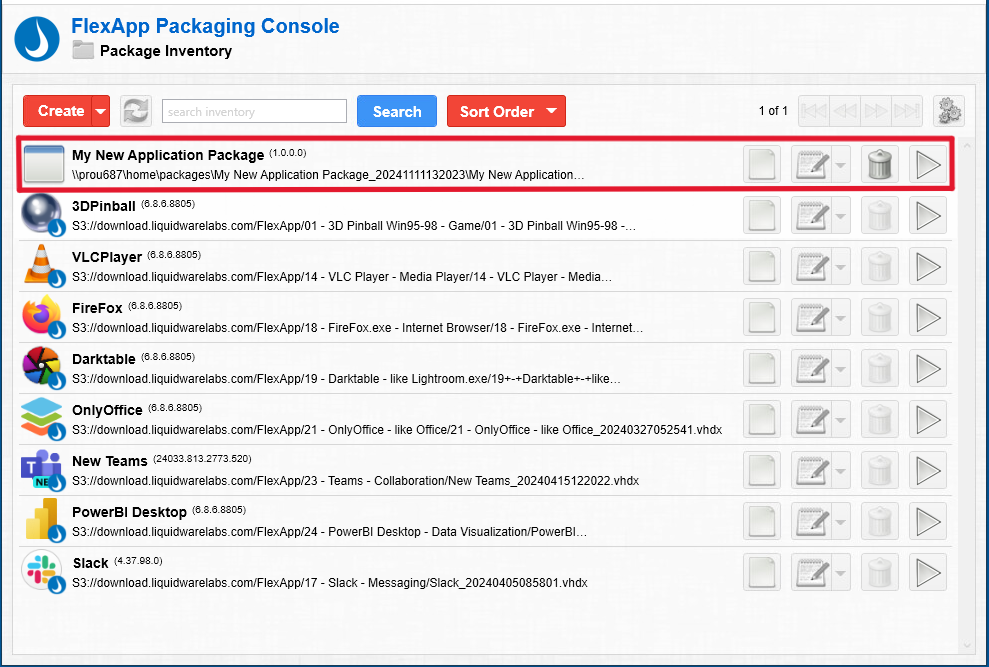This screenshot has height=667, width=989.
Task: Click the edit icon for VLCPlayer
Action: pos(813,266)
